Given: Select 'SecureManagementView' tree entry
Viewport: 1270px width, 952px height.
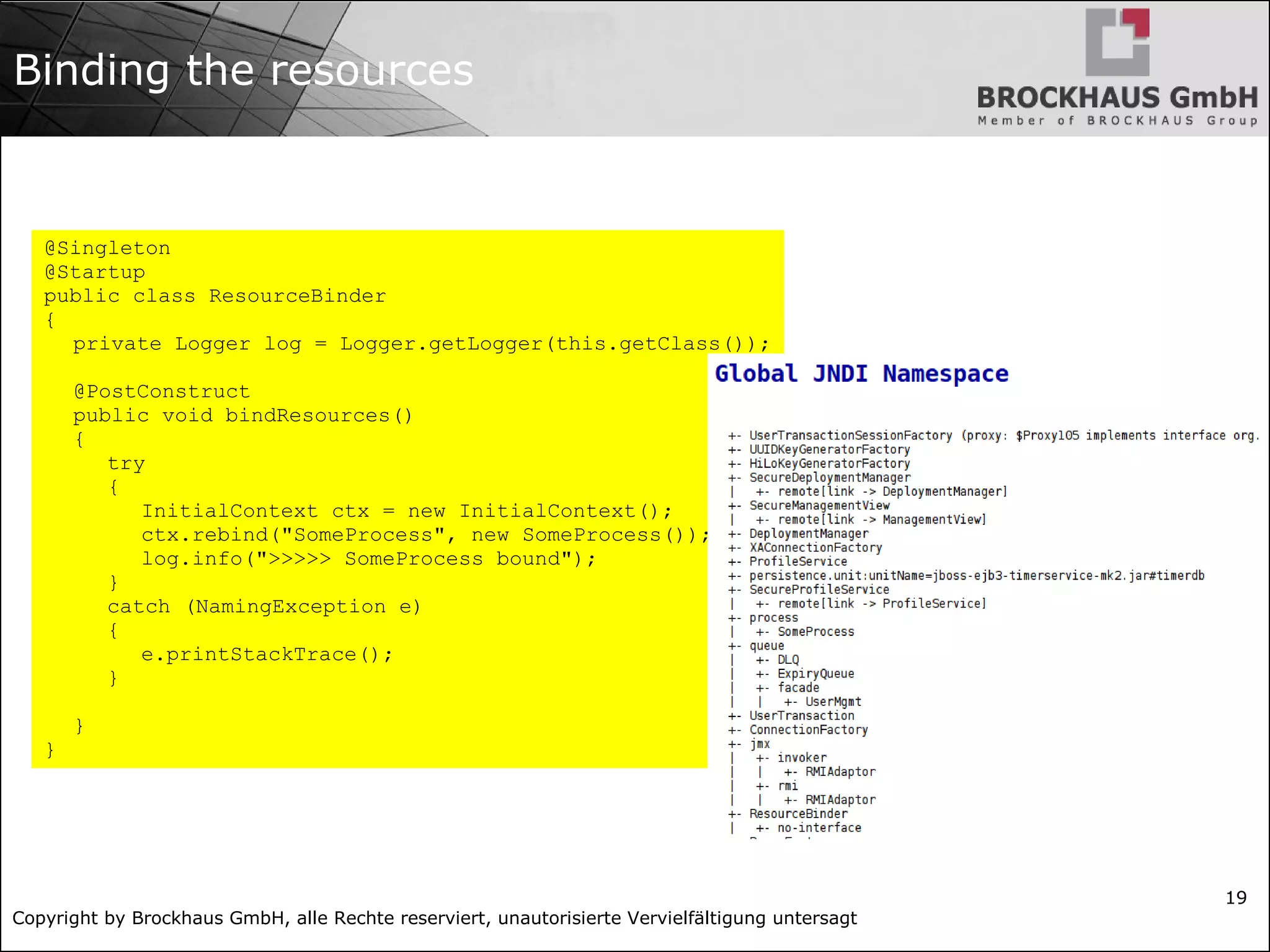Looking at the screenshot, I should (x=819, y=506).
